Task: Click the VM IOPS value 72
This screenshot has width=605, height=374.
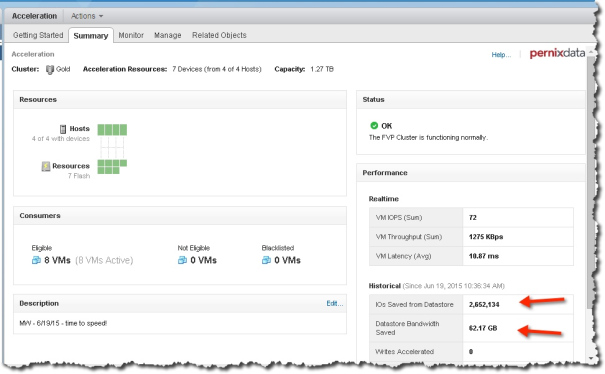Action: pyautogui.click(x=473, y=218)
